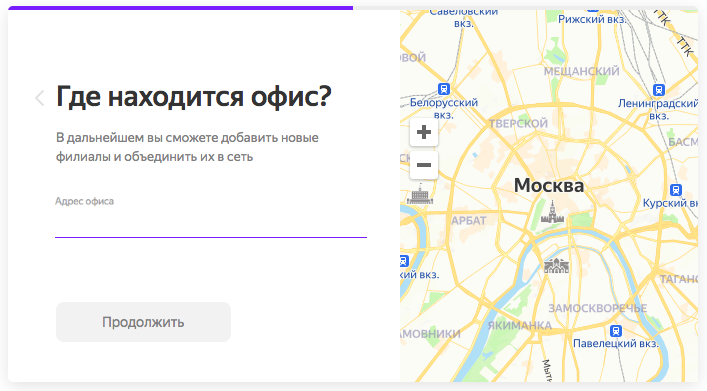Click the purple progress bar at top
This screenshot has width=707, height=391.
(x=180, y=8)
